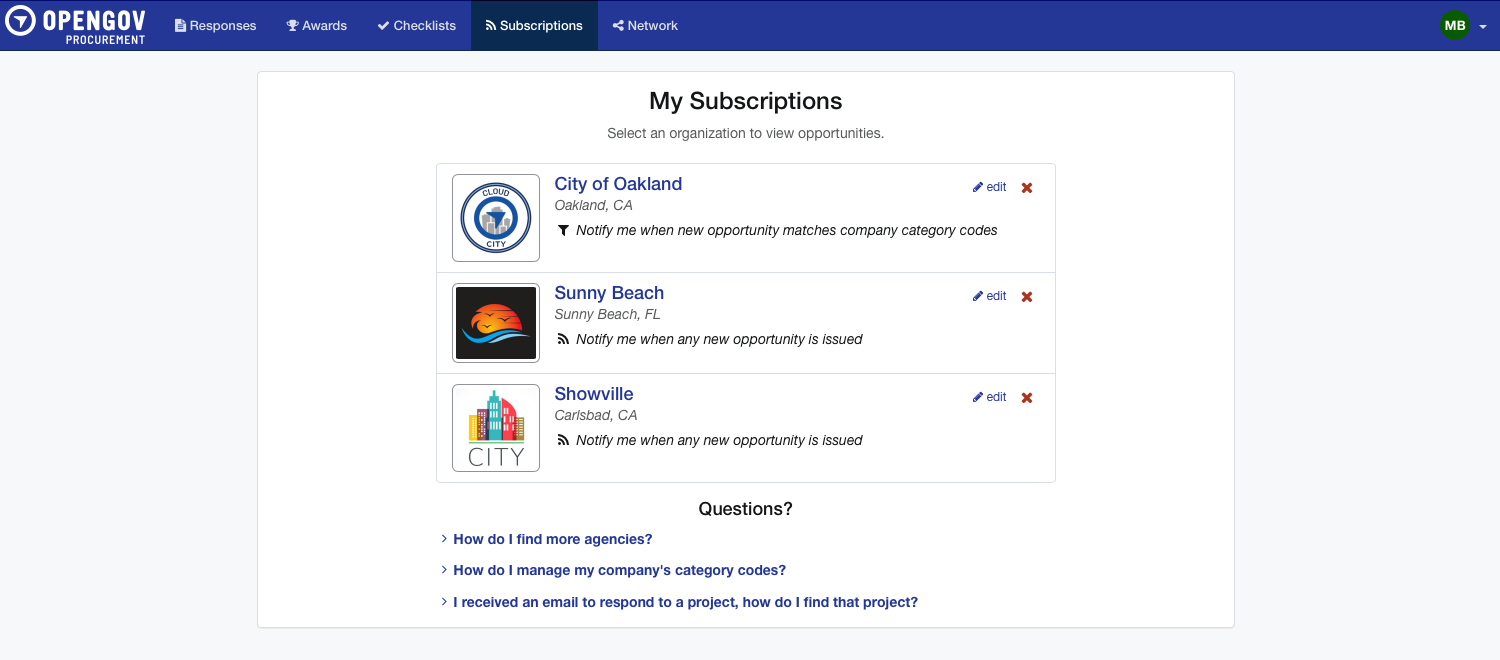The image size is (1500, 660).
Task: Expand "How do I find more agencies?"
Action: (x=552, y=539)
